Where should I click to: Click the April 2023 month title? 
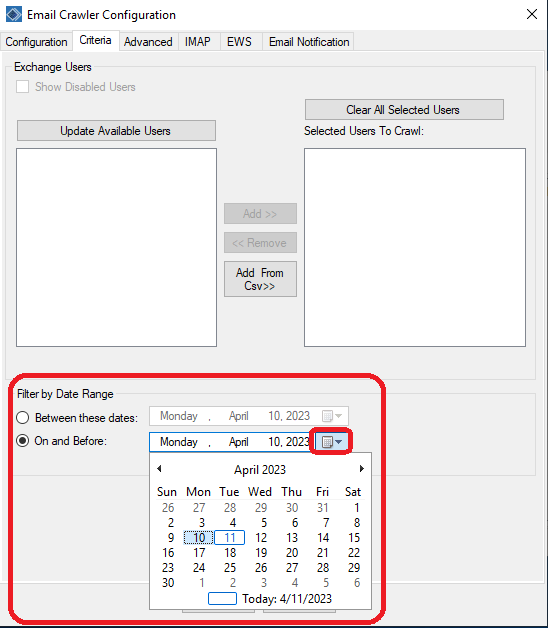[x=260, y=469]
